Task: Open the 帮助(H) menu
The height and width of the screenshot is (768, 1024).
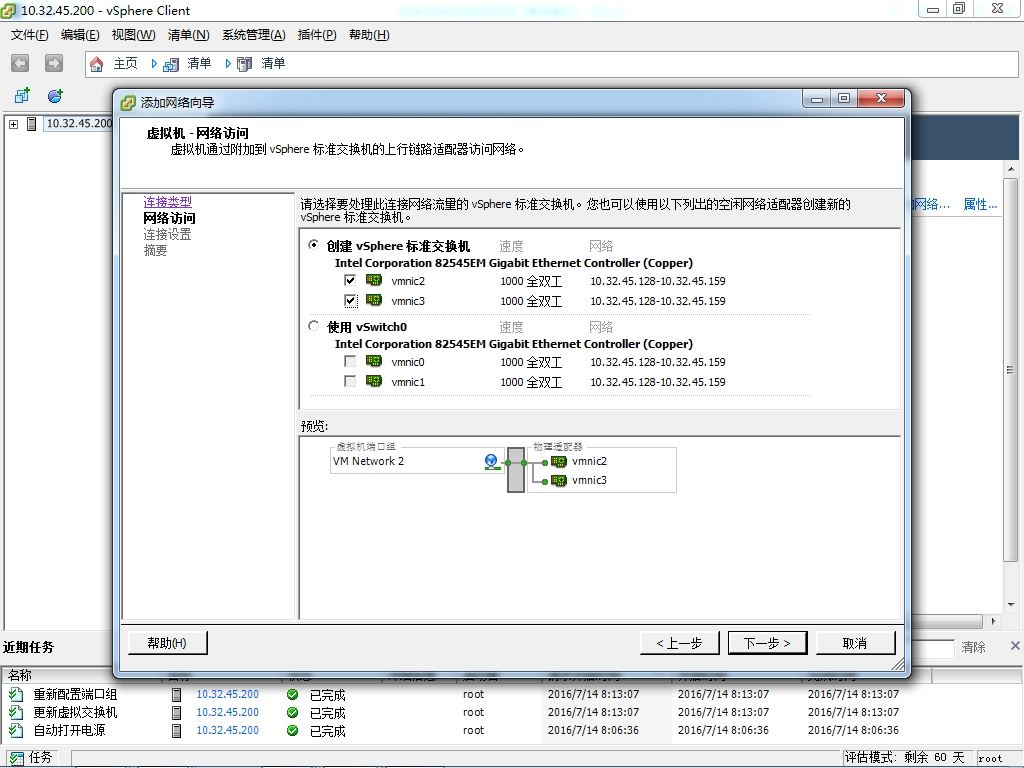Action: coord(369,35)
